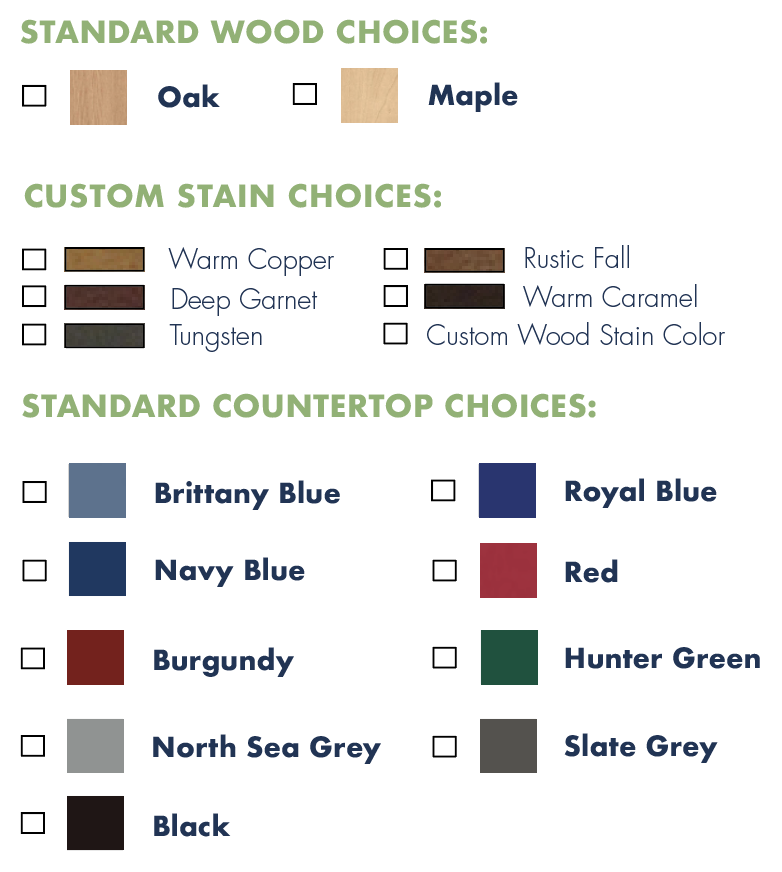Pick the Navy Blue color swatch

point(97,569)
